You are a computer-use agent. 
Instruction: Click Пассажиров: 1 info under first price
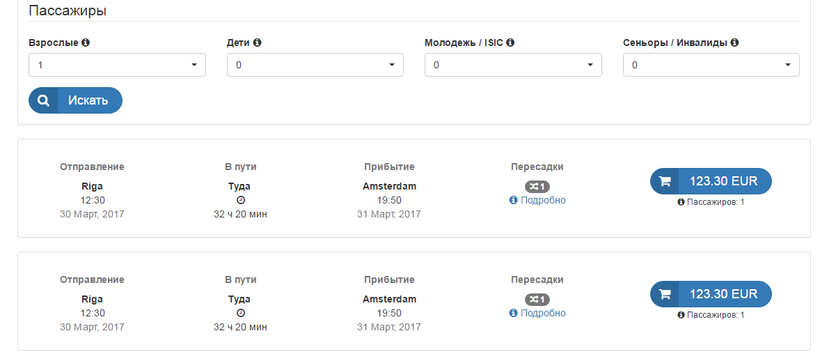[711, 202]
